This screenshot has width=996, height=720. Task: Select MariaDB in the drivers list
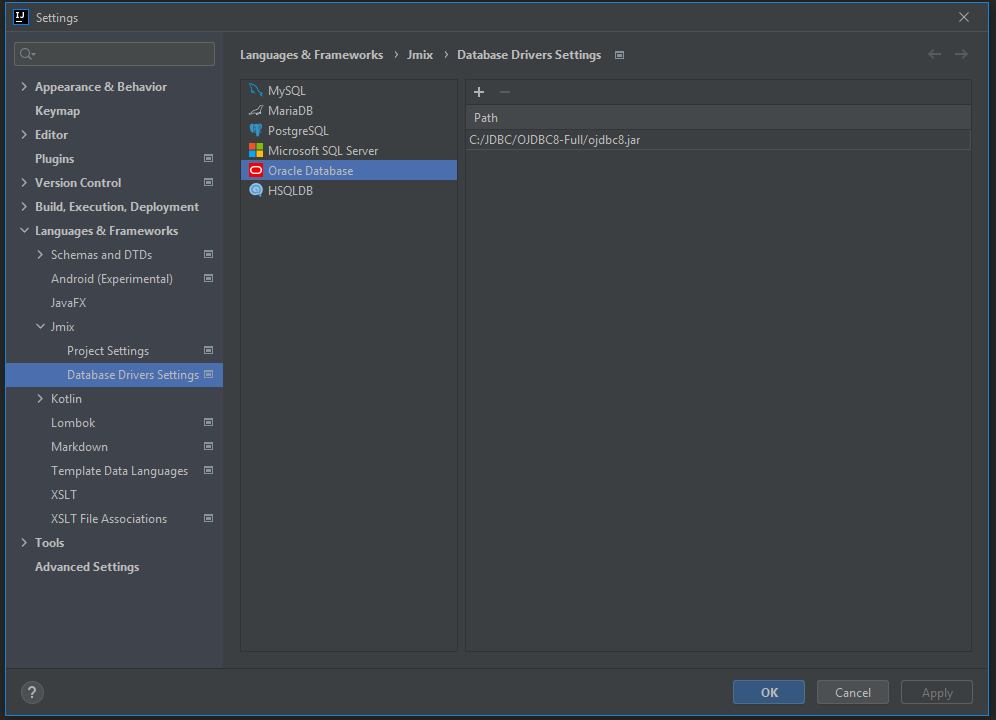point(349,111)
